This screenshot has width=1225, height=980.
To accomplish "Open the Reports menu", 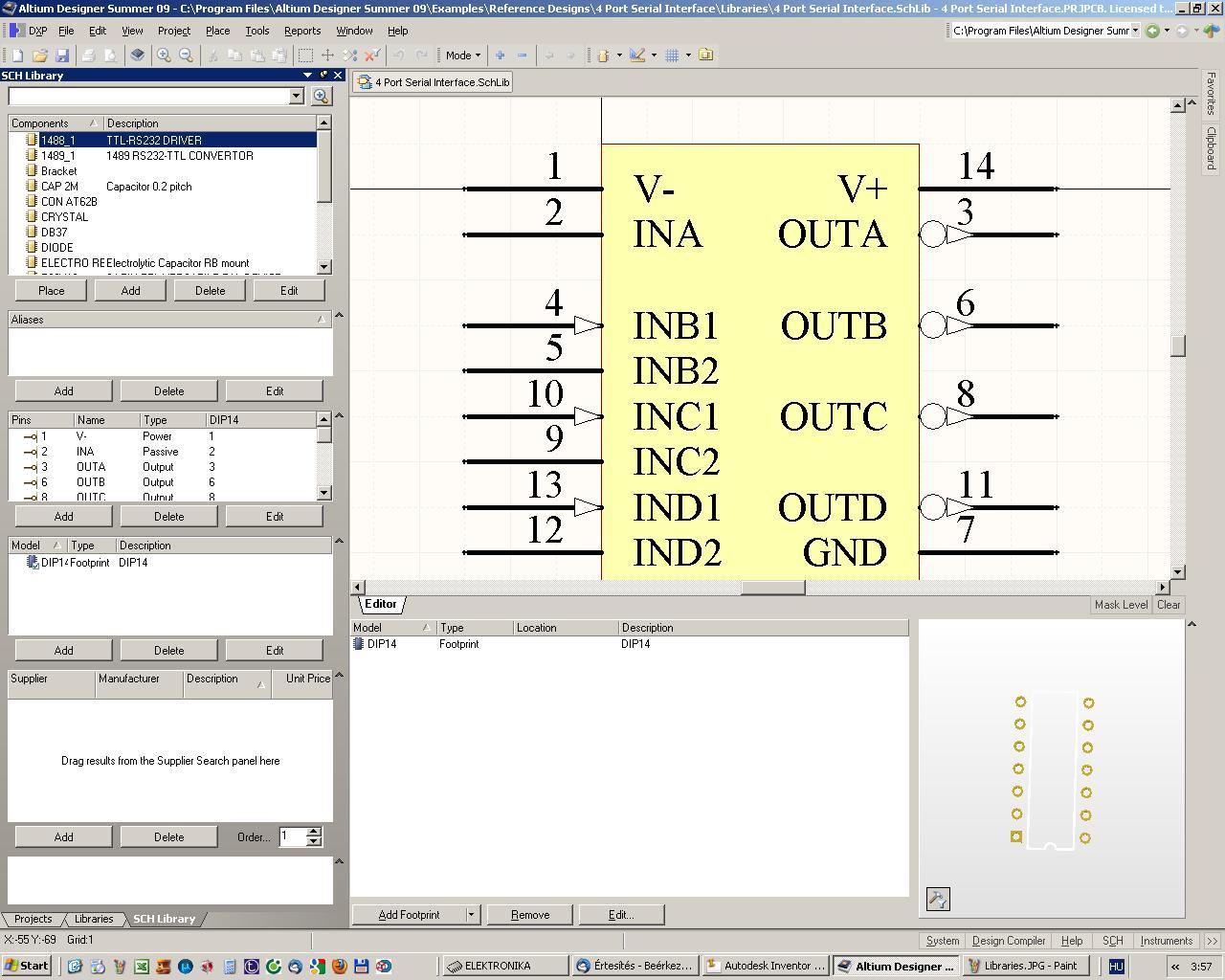I will pyautogui.click(x=302, y=31).
